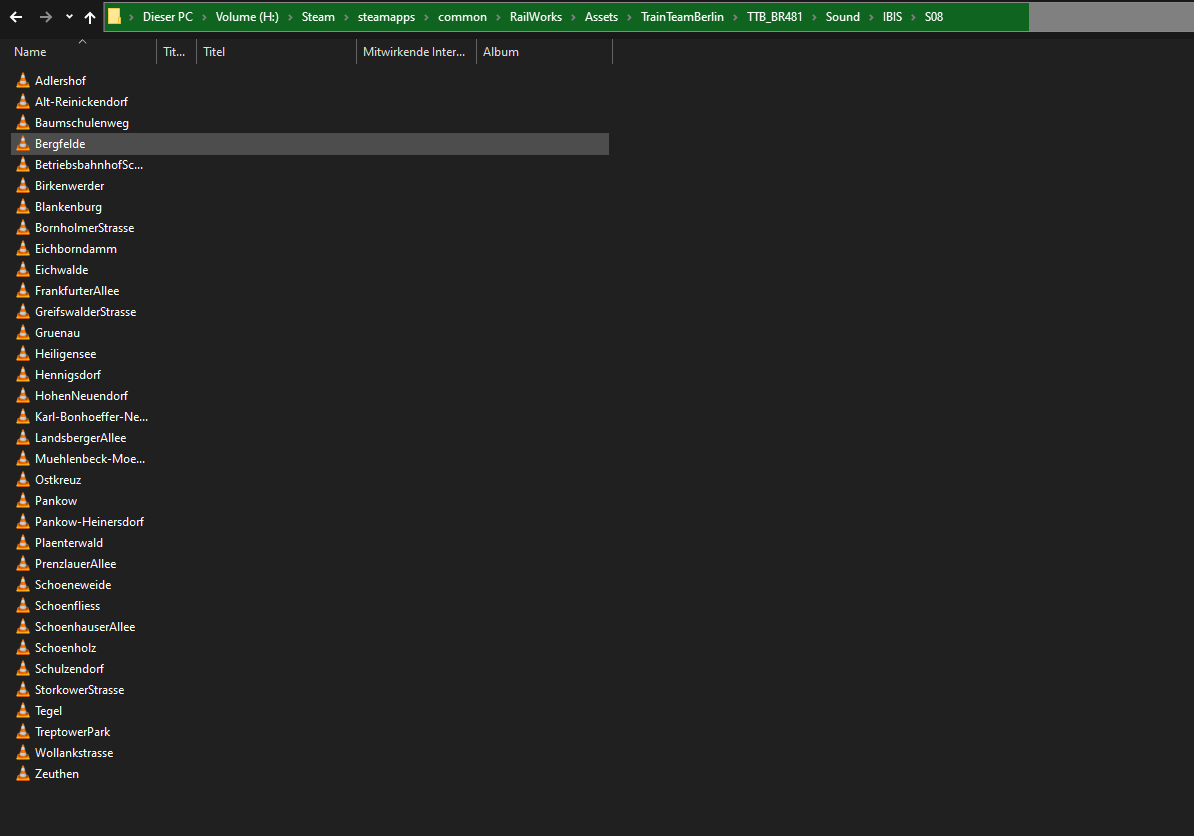The height and width of the screenshot is (836, 1194).
Task: Select VLC icon of Zeuthen file
Action: point(23,774)
